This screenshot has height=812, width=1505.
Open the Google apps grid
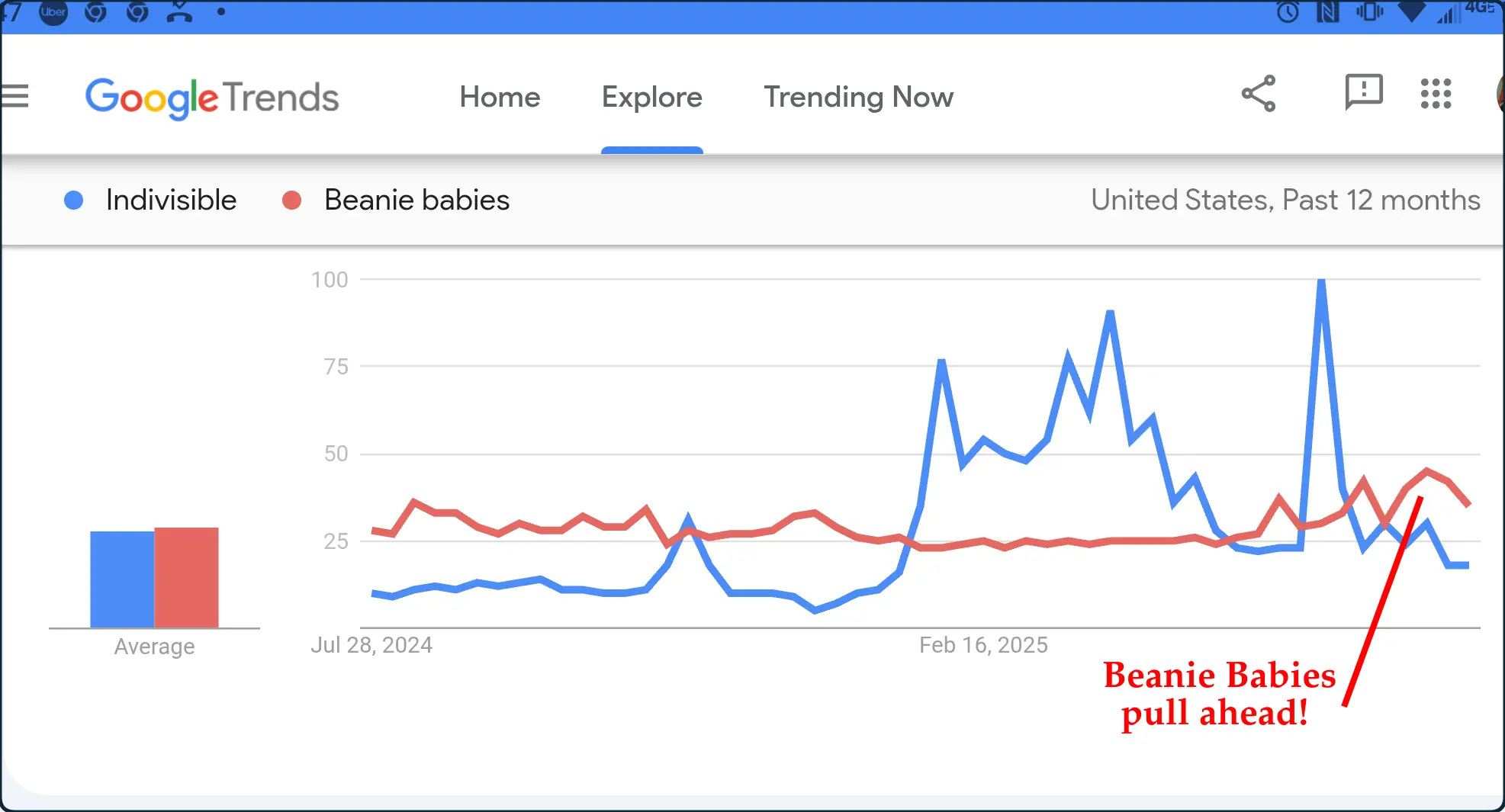[x=1436, y=94]
